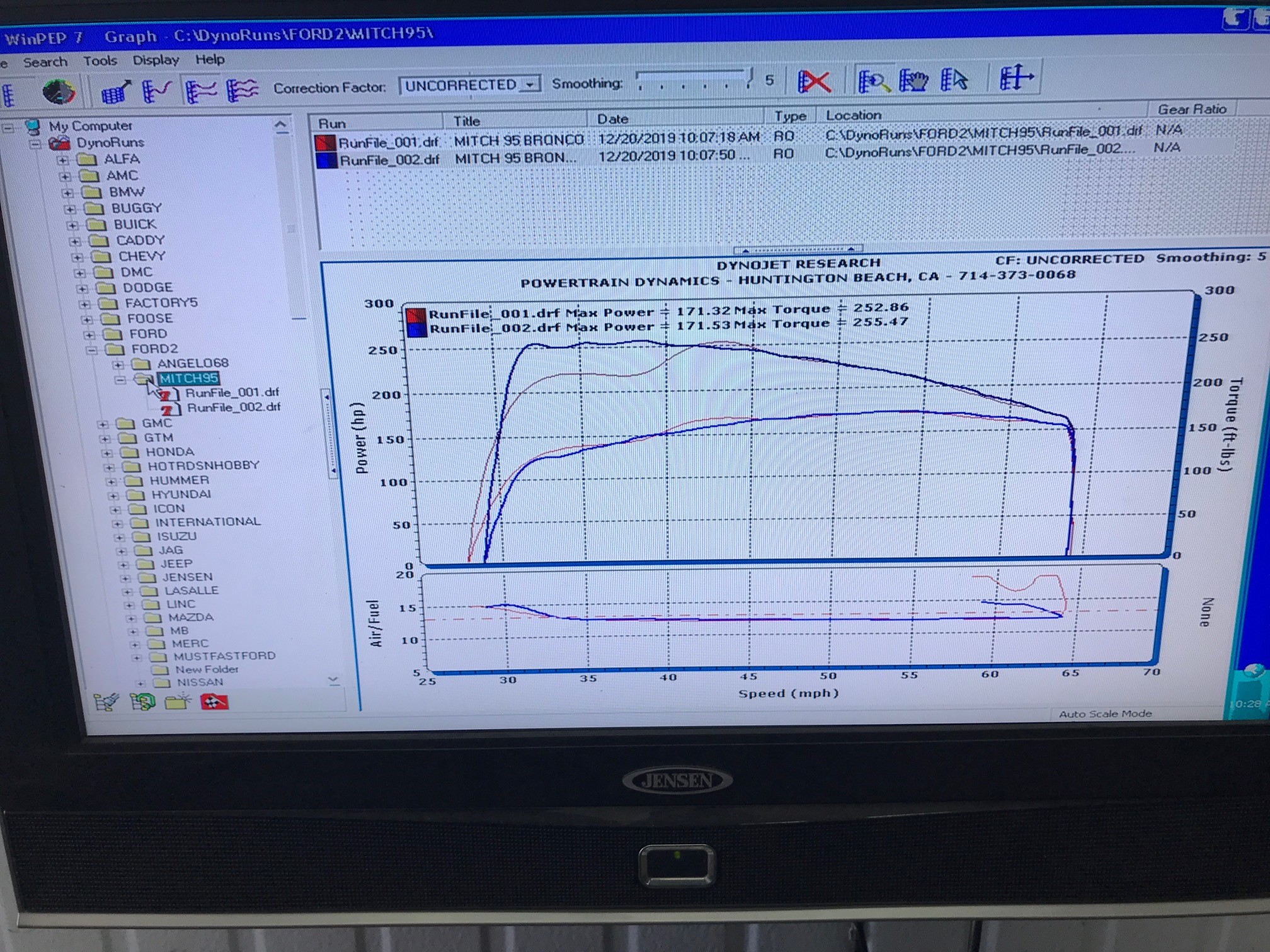Image resolution: width=1270 pixels, height=952 pixels.
Task: Click the new folder icon below tree
Action: [x=178, y=701]
